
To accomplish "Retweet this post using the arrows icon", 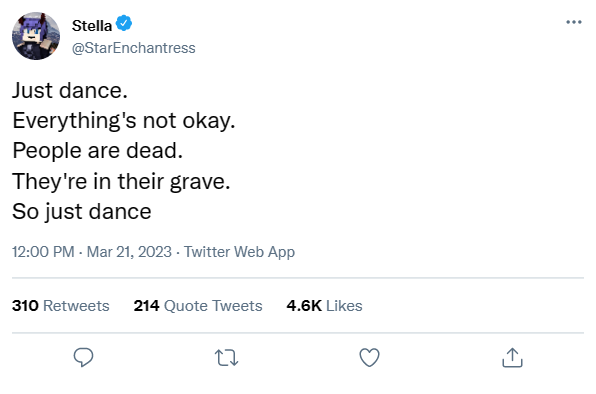I will click(x=227, y=358).
